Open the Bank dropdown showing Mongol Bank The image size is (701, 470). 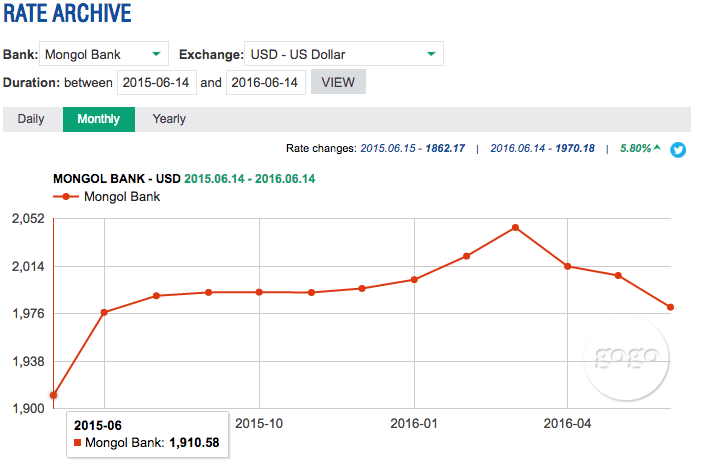104,54
